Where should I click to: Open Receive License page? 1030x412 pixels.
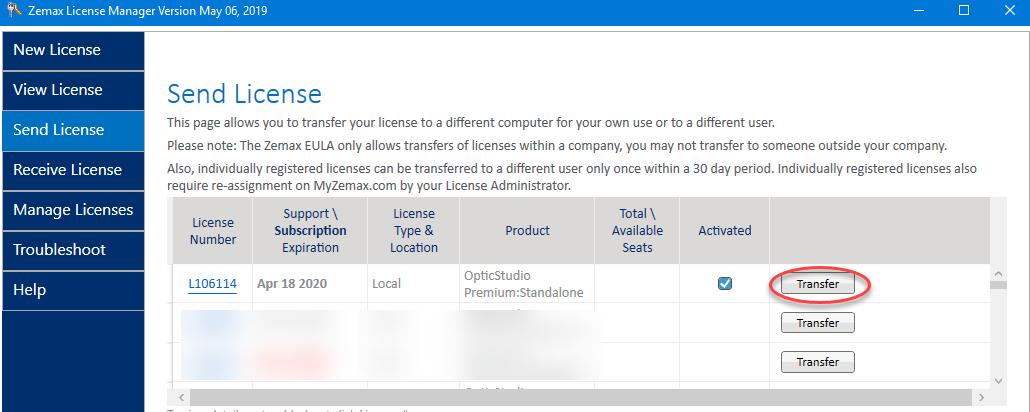click(73, 171)
